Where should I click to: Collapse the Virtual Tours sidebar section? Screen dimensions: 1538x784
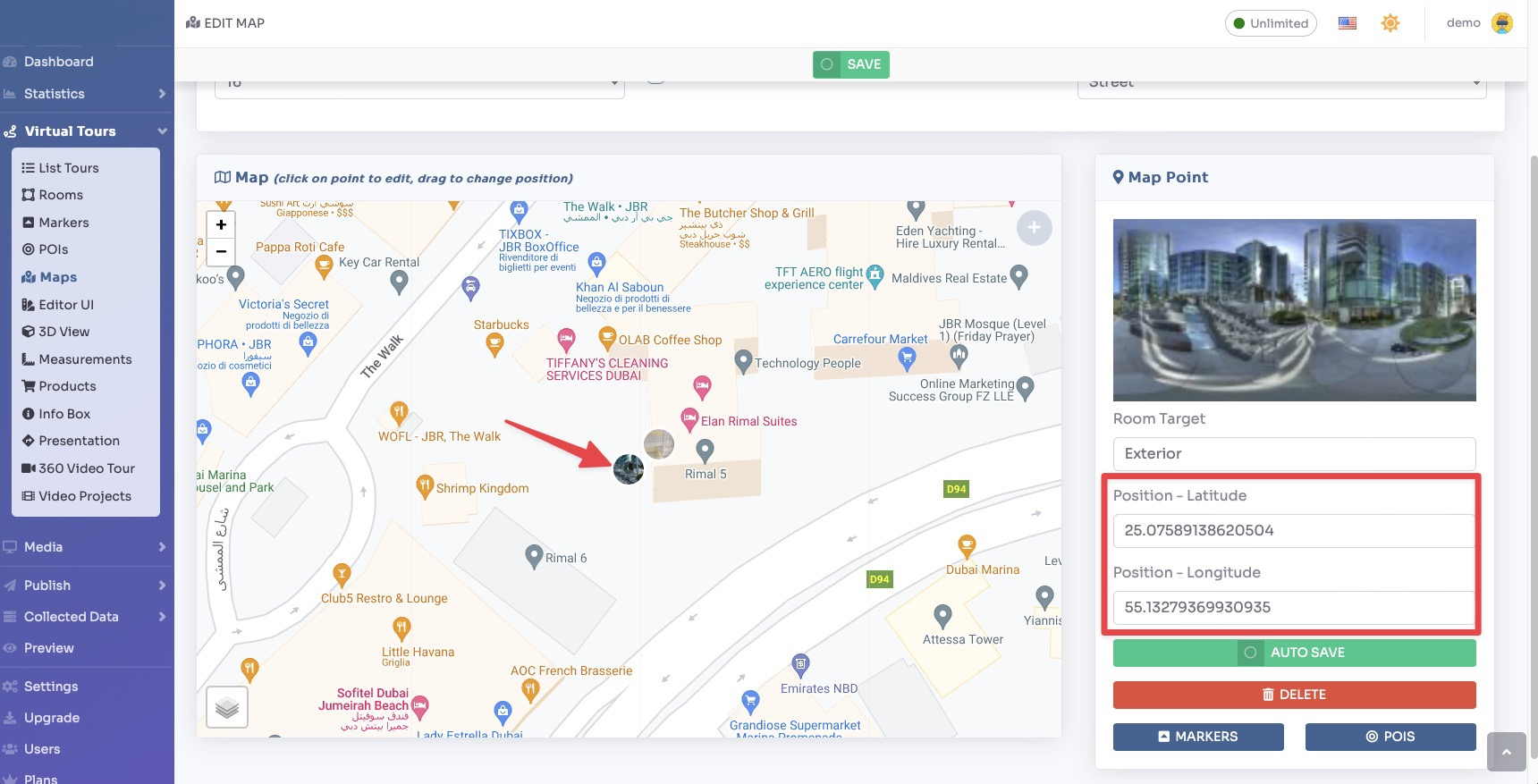87,131
